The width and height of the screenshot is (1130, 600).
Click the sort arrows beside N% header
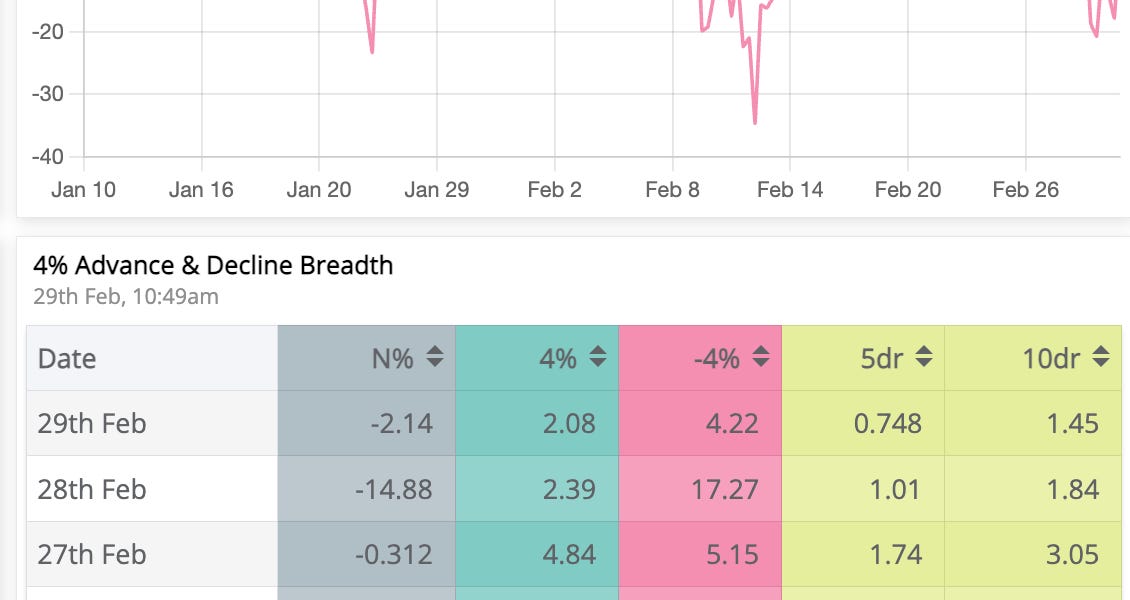[x=434, y=357]
